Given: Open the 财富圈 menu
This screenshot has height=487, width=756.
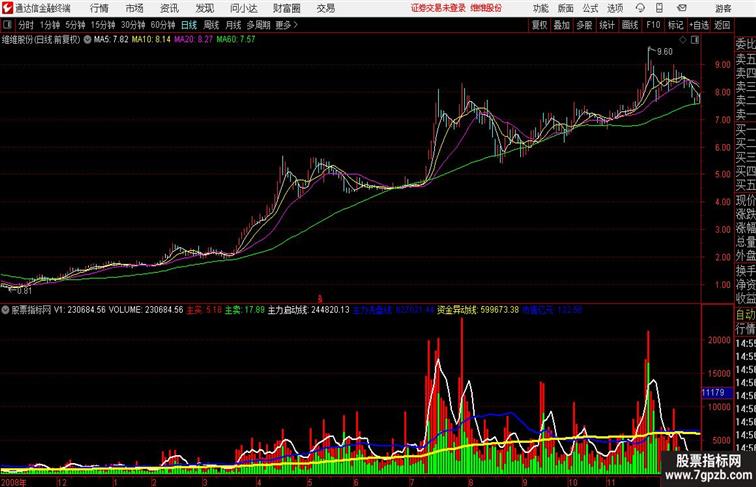Looking at the screenshot, I should coord(286,8).
